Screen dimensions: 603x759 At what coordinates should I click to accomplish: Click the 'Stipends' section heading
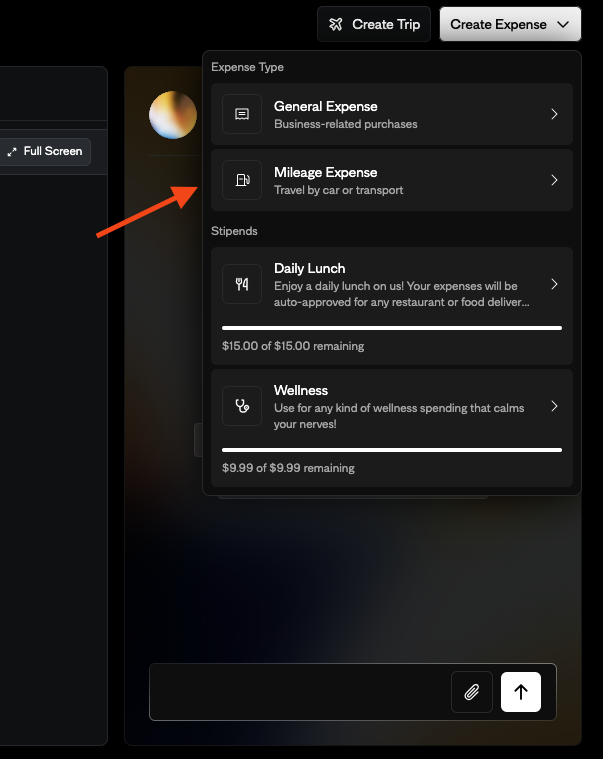click(234, 231)
